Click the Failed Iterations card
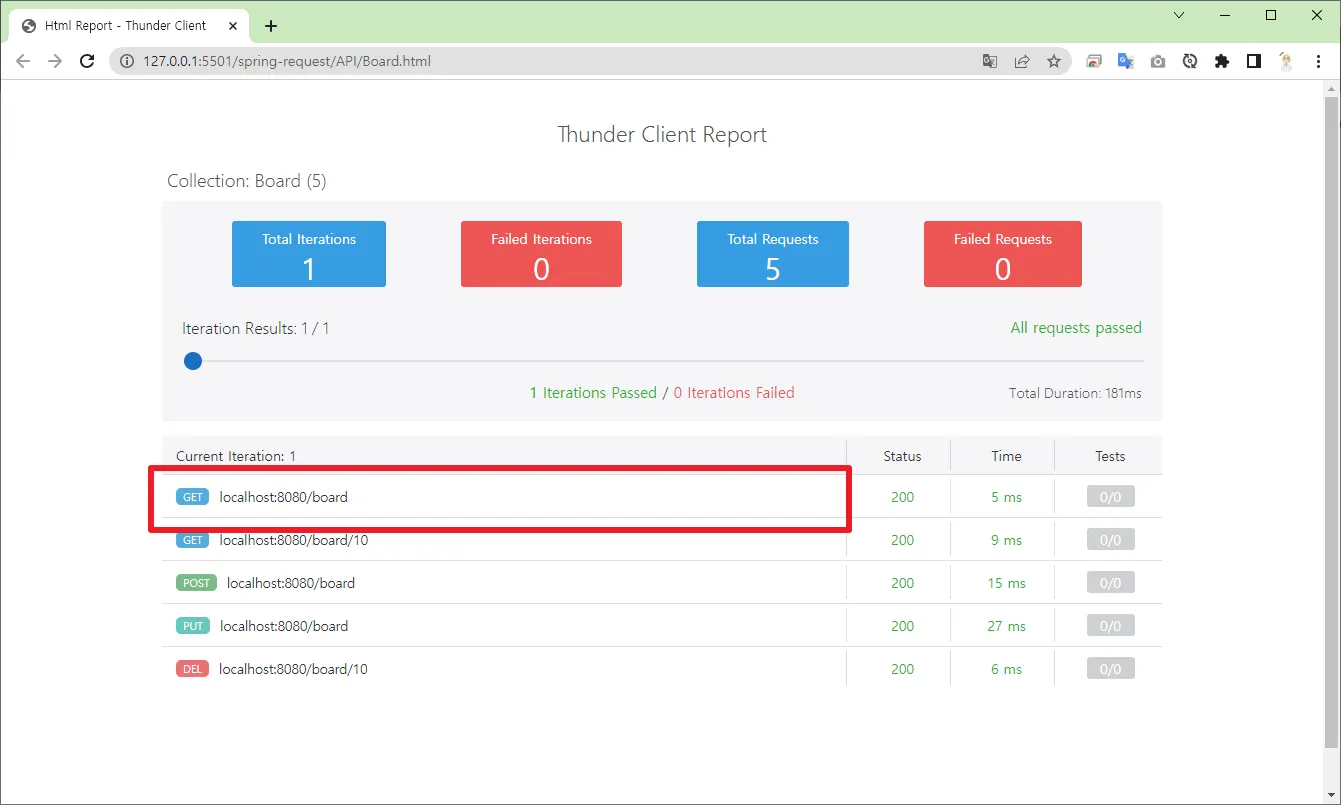1341x805 pixels. point(541,254)
